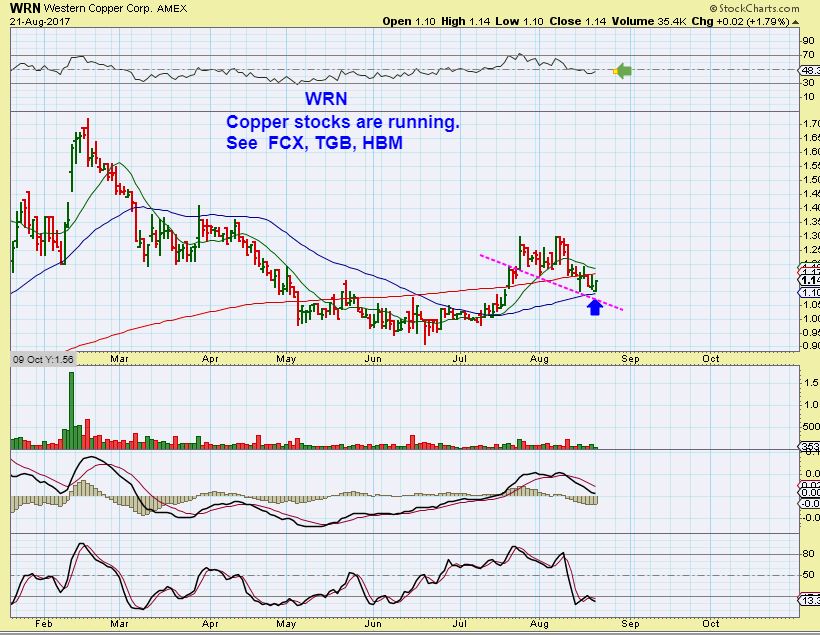Click the Jul label under the price chart
Image resolution: width=820 pixels, height=635 pixels.
[459, 359]
